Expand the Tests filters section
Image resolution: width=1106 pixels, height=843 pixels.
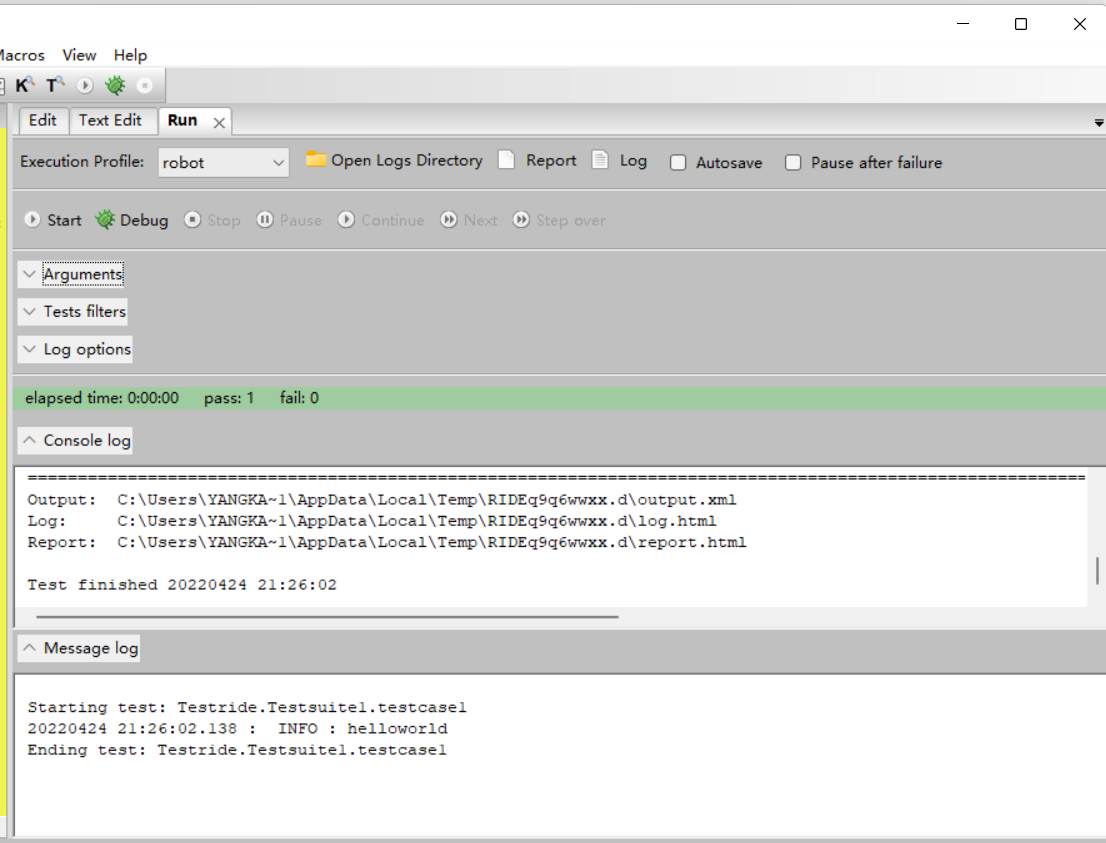(x=73, y=311)
